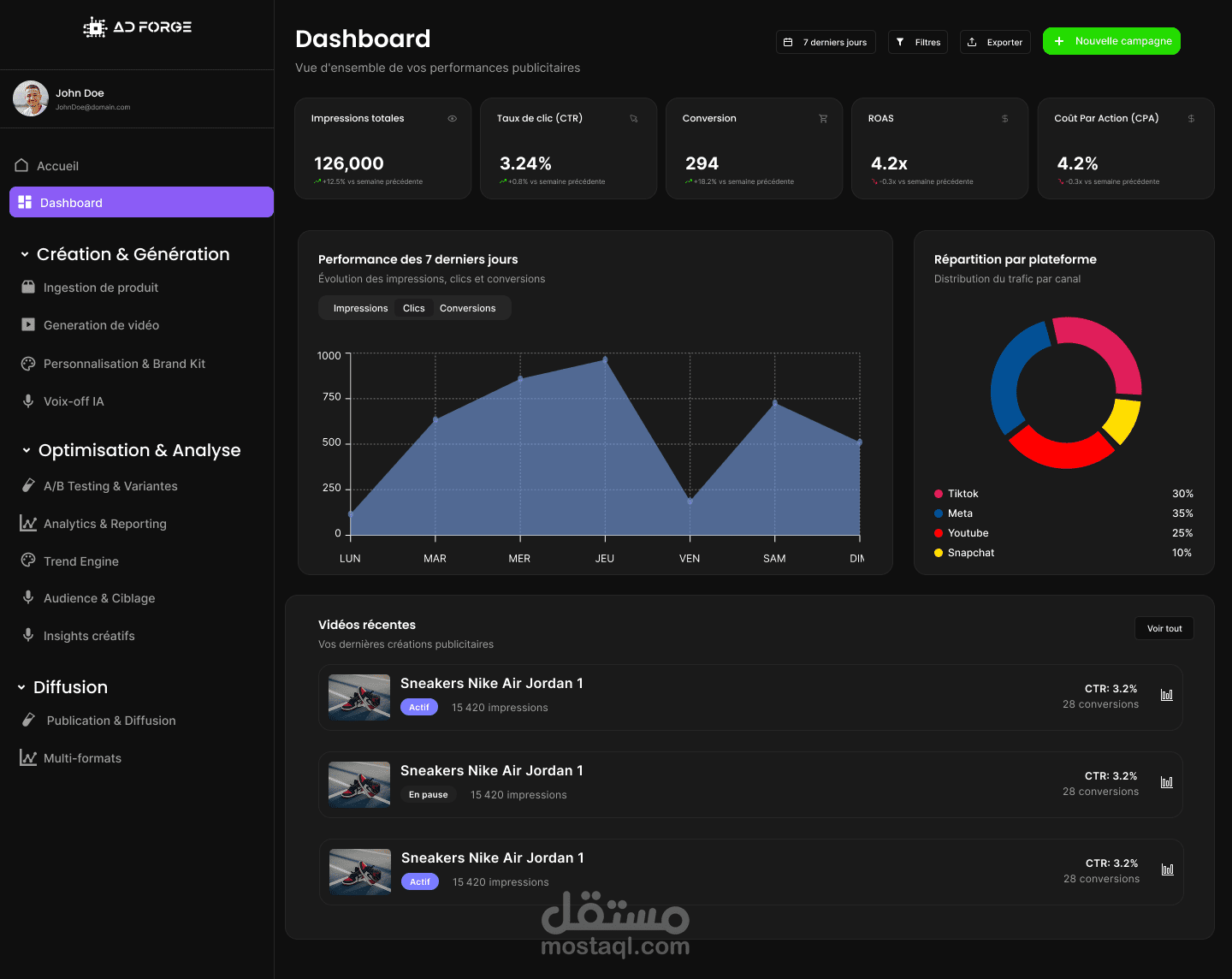Click the Generation de vidéo play icon

coord(28,324)
